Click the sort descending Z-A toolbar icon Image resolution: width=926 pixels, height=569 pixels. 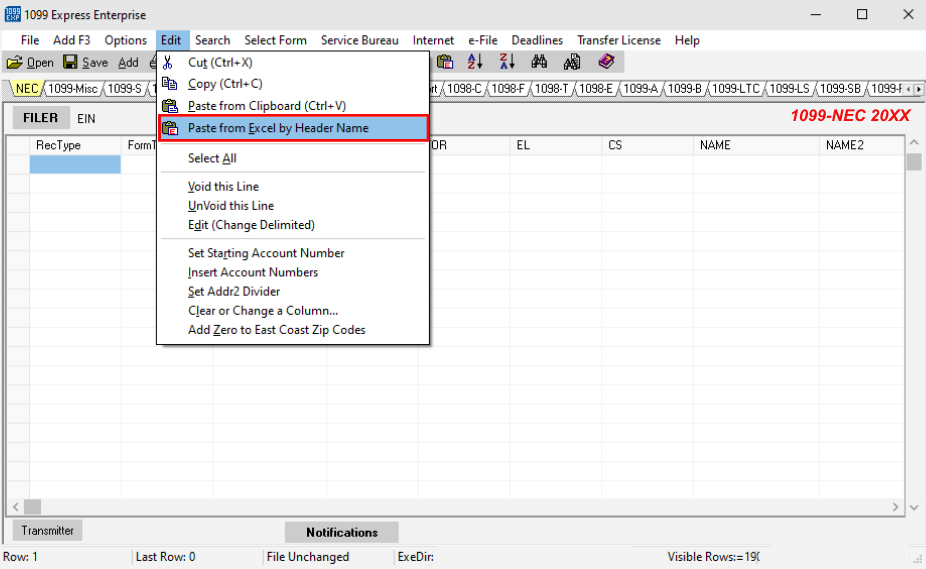pyautogui.click(x=507, y=61)
